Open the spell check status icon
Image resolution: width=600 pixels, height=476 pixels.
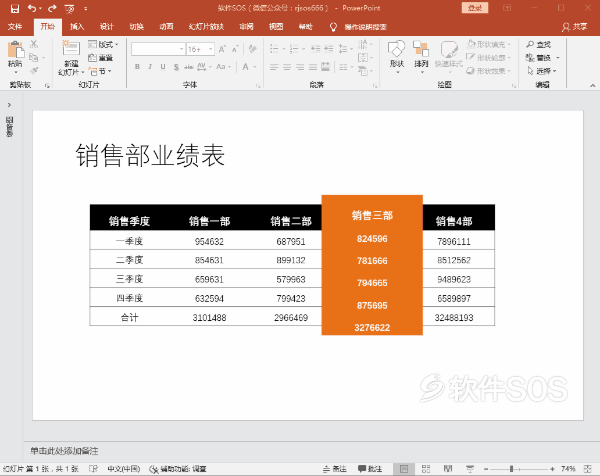pyautogui.click(x=93, y=469)
